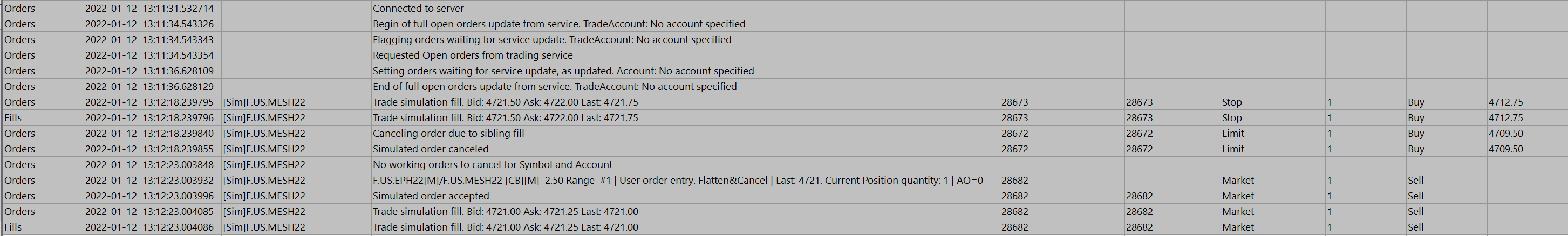Click the "Begin of full open orders update" message
Image resolution: width=1568 pixels, height=236 pixels.
[x=559, y=24]
